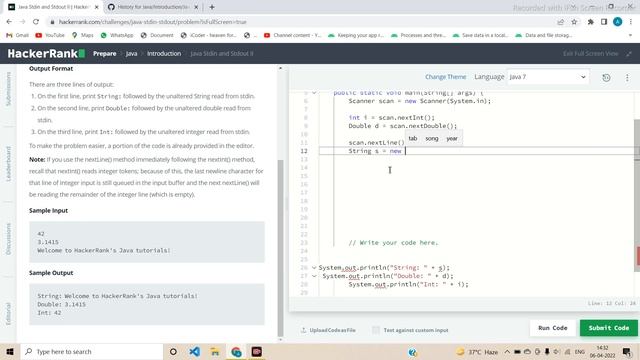Open Chrome from the taskbar
Viewport: 640px width, 360px height.
click(x=236, y=351)
